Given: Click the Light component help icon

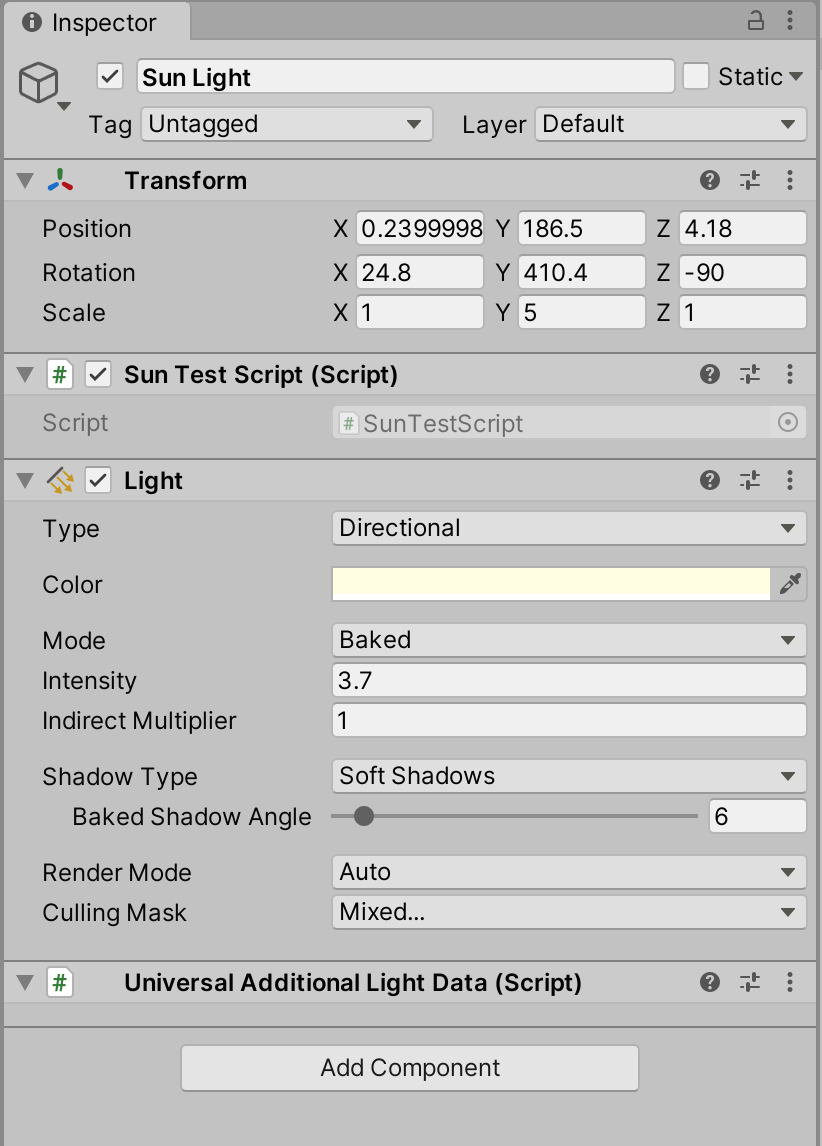Looking at the screenshot, I should [x=710, y=480].
